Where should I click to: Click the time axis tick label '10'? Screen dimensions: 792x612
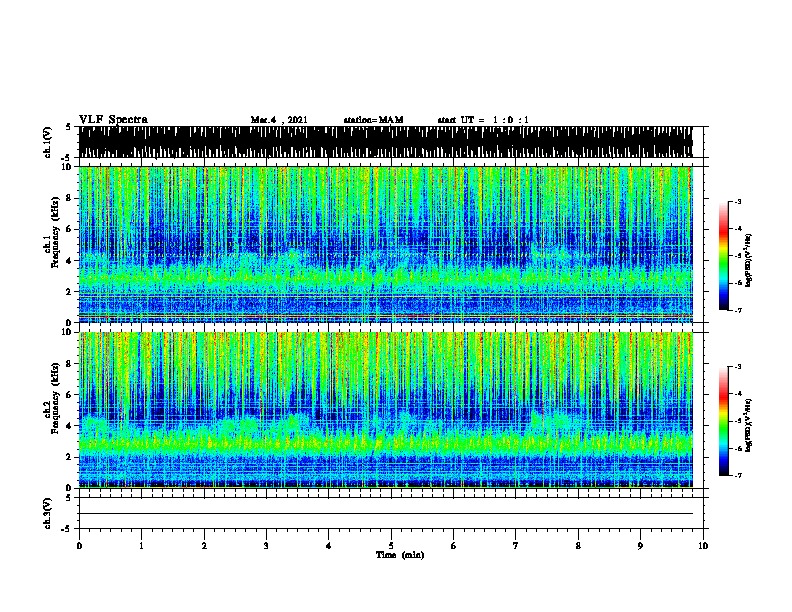tap(703, 546)
